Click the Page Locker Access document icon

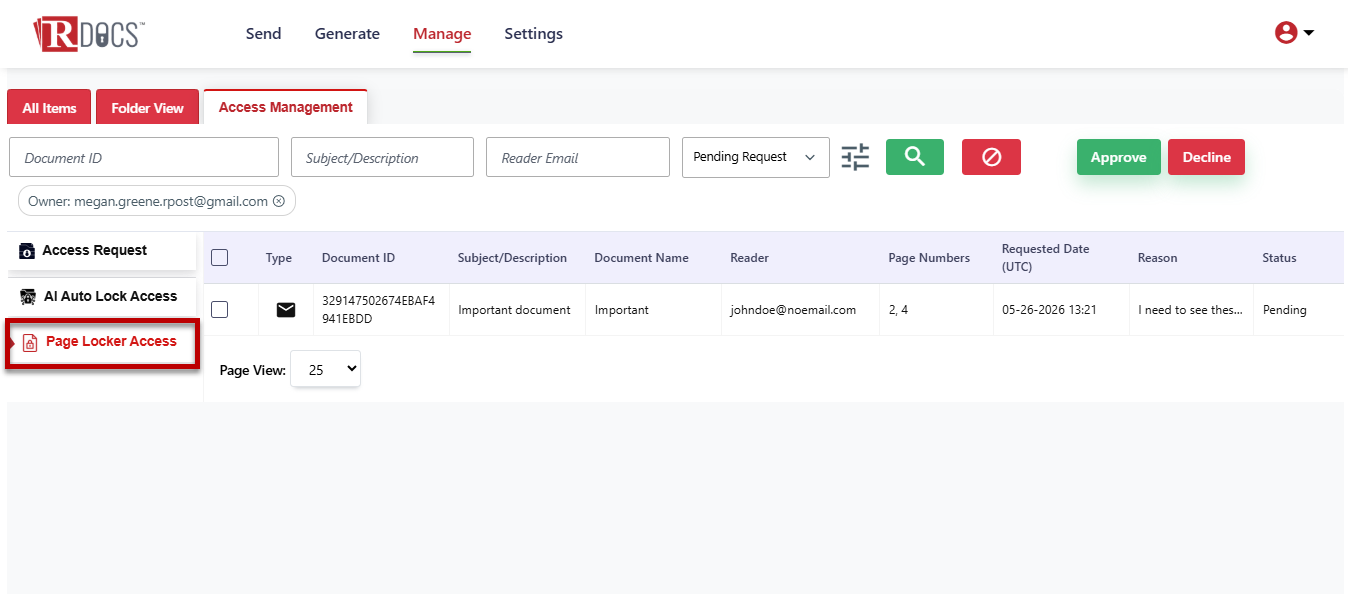point(30,342)
